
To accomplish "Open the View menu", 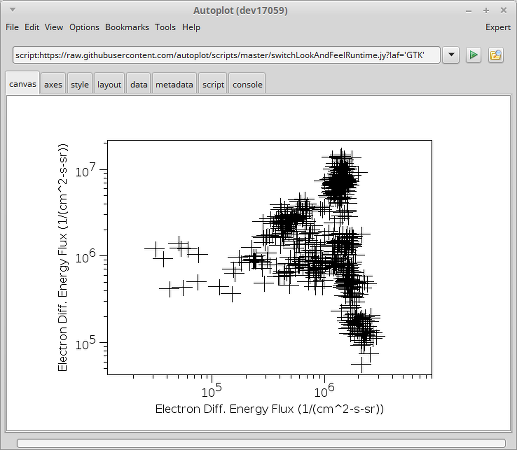I will pyautogui.click(x=54, y=27).
